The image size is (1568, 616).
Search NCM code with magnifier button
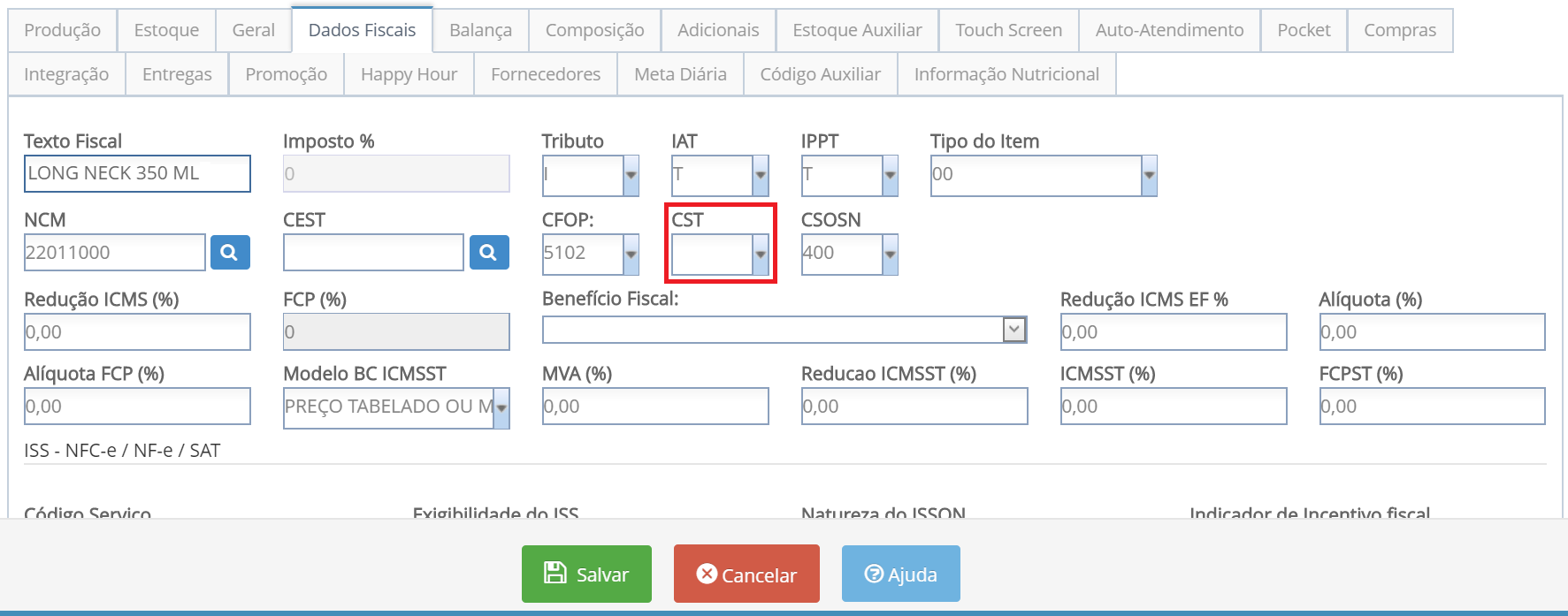coord(230,253)
